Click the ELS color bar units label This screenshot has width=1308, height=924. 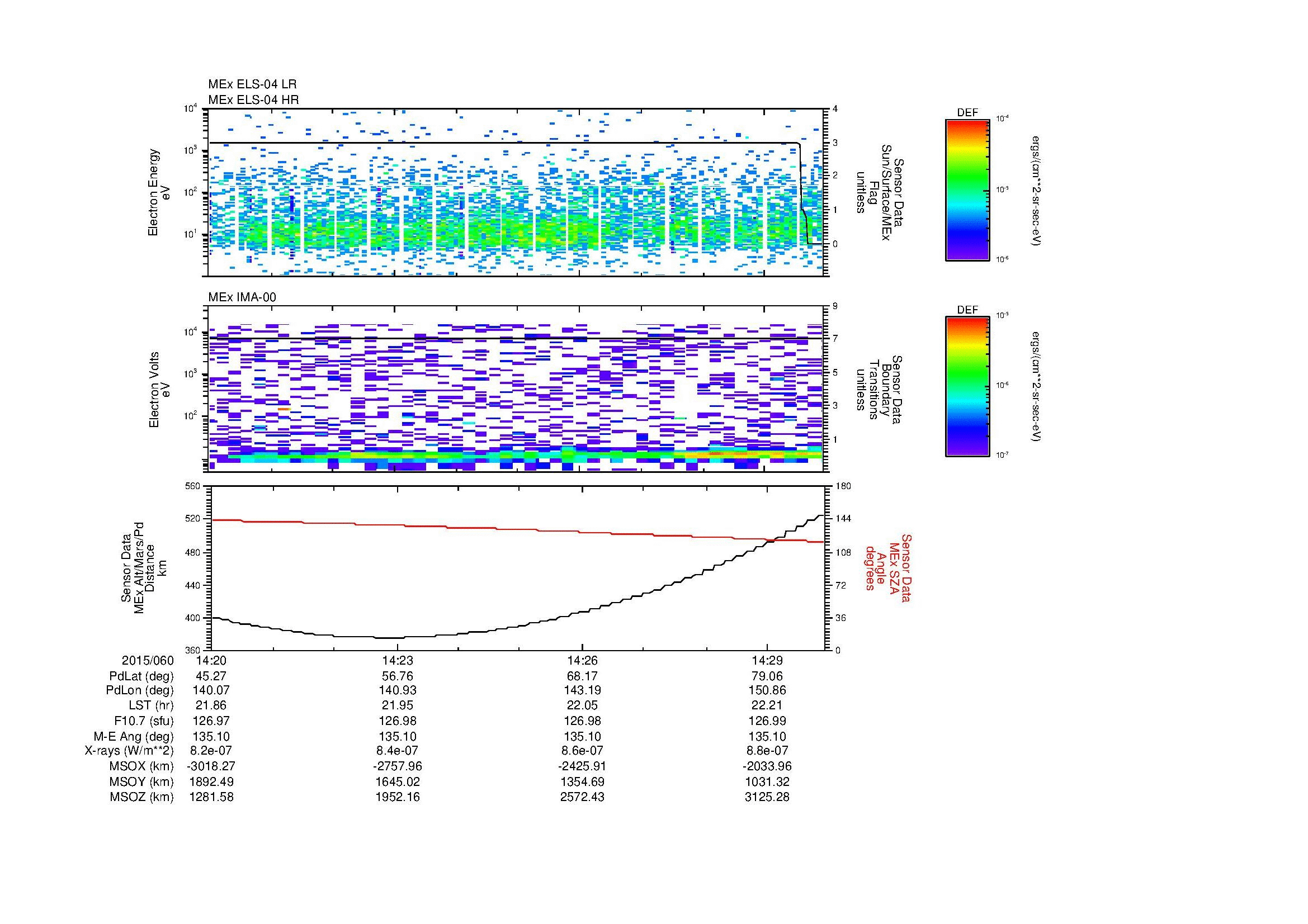[1036, 190]
